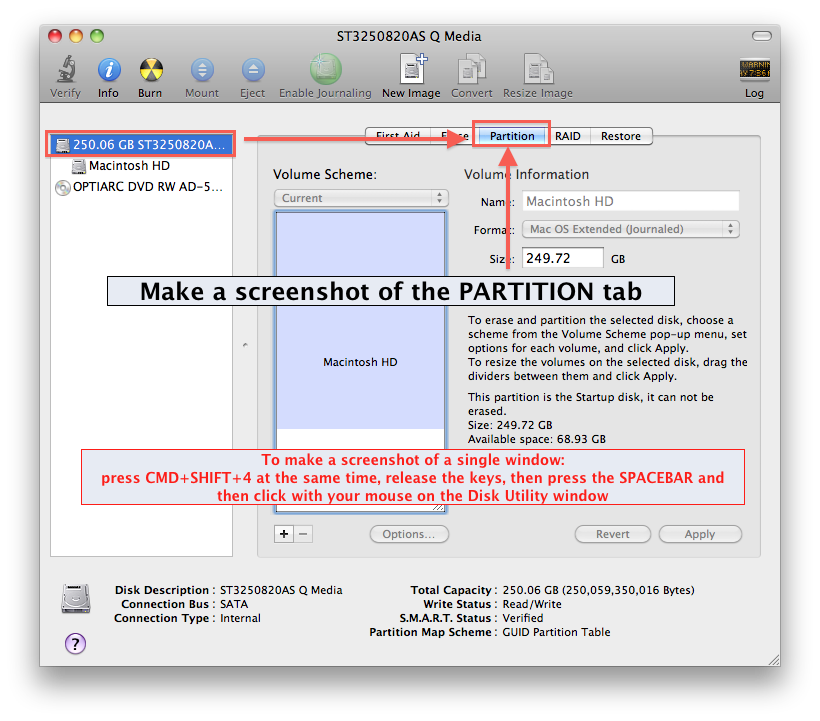Switch to the First Aid tab

click(398, 136)
